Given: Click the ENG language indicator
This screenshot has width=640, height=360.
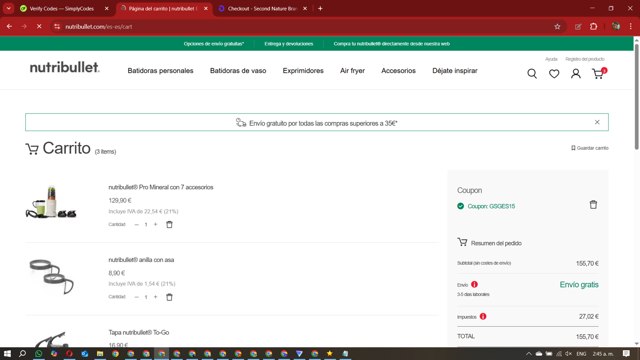Looking at the screenshot, I should 581,353.
